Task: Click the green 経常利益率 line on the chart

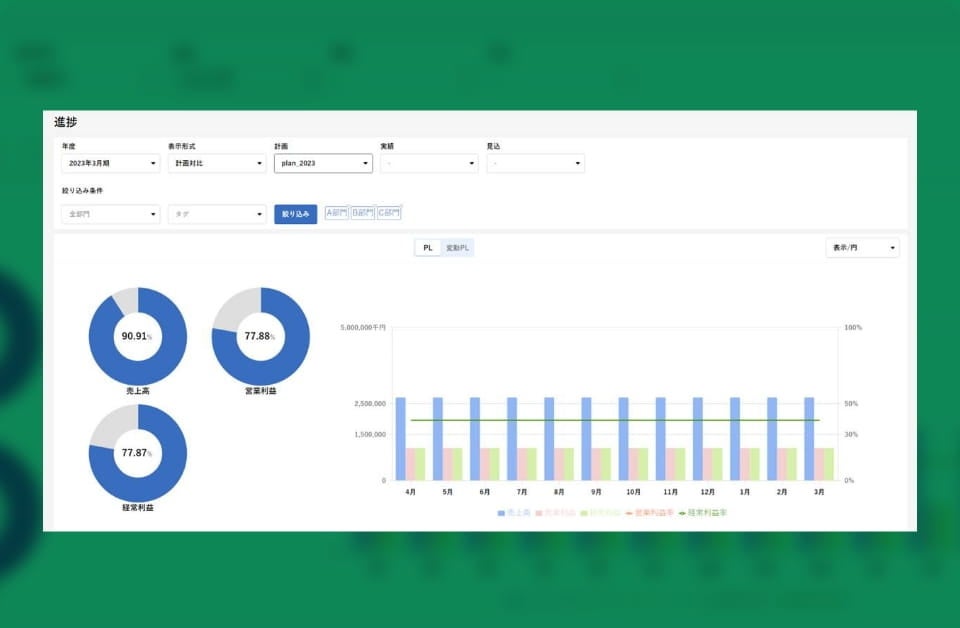Action: tap(615, 421)
